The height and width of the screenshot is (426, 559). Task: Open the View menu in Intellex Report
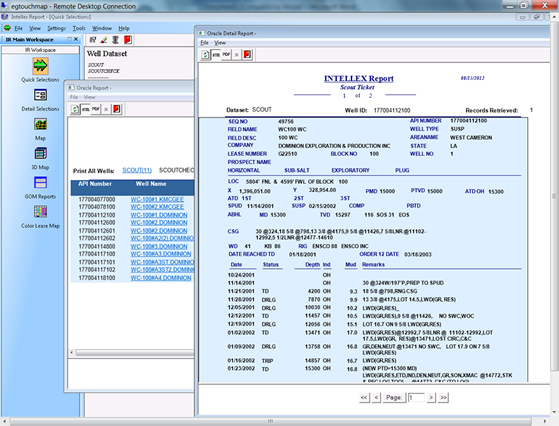pyautogui.click(x=35, y=28)
